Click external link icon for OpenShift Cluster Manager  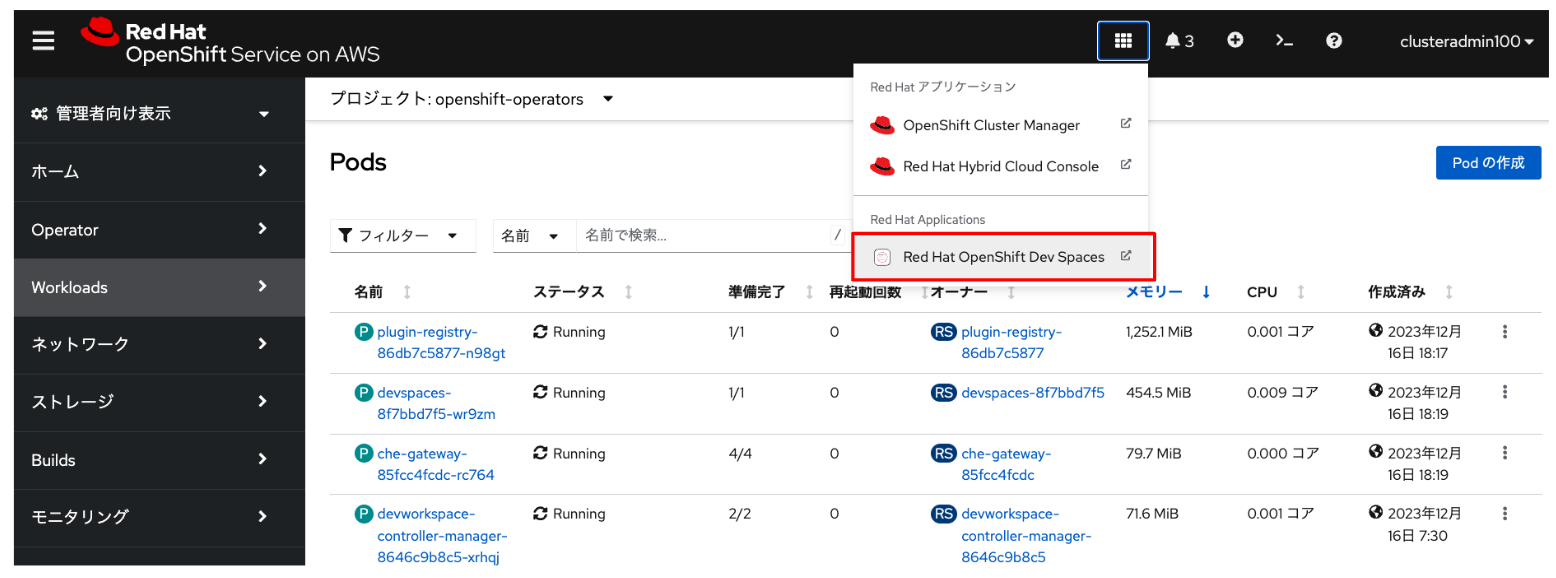[x=1125, y=124]
